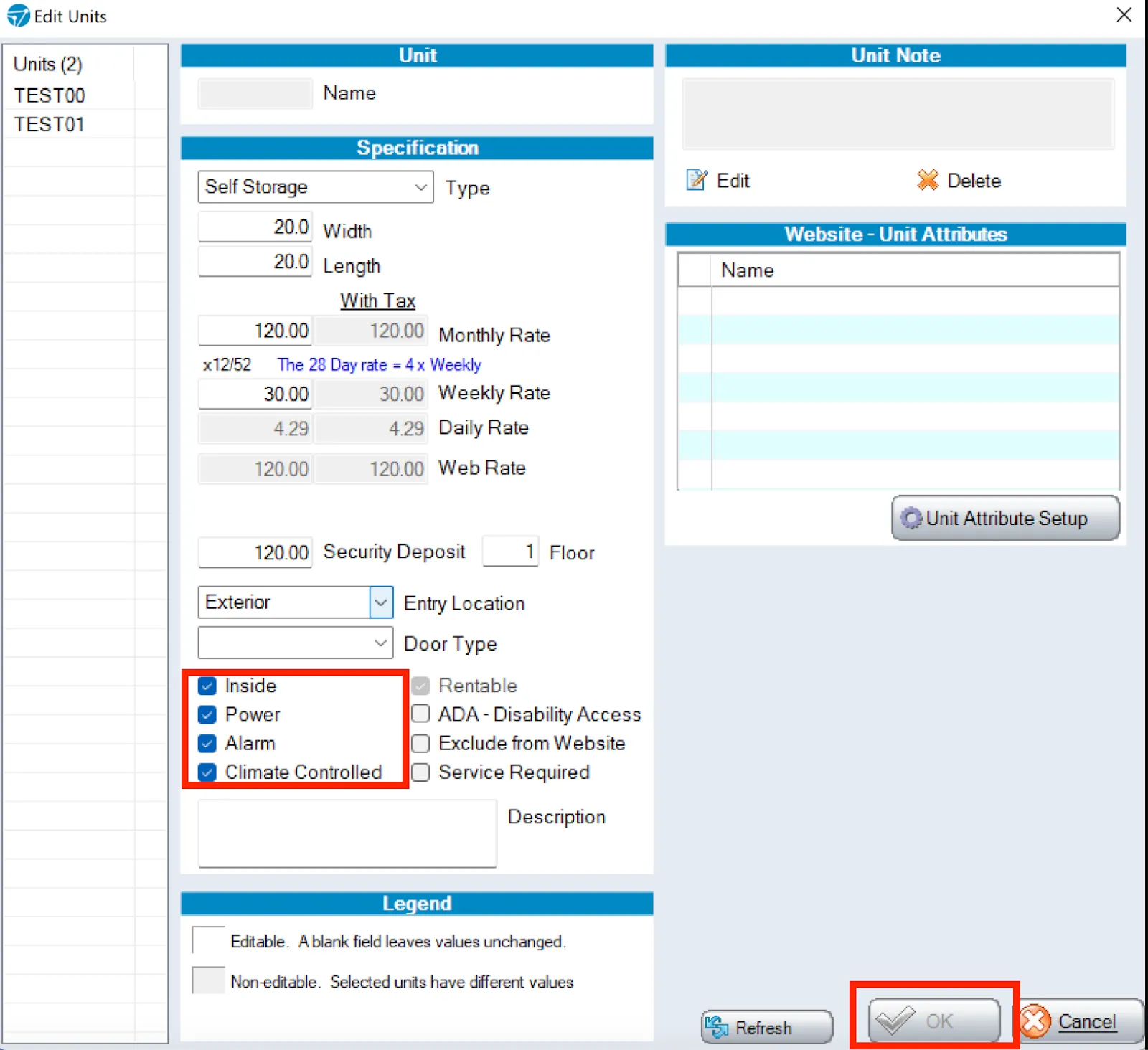Click the x12/52 label
The image size is (1148, 1050).
[x=227, y=364]
